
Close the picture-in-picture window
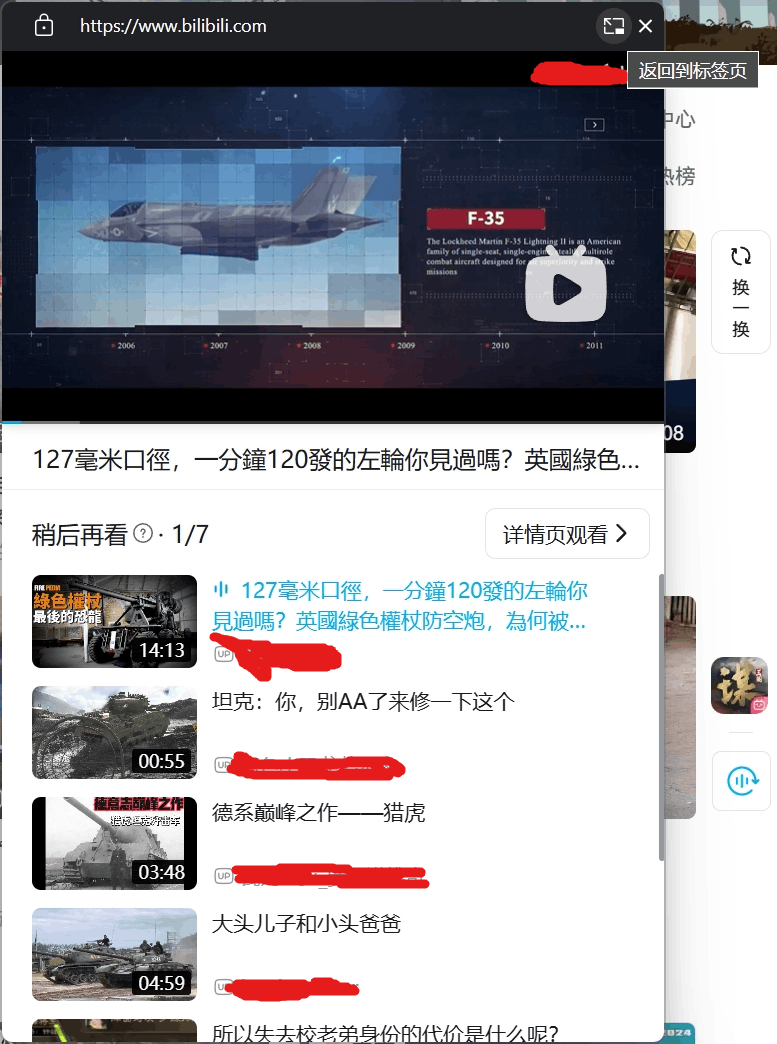click(645, 26)
